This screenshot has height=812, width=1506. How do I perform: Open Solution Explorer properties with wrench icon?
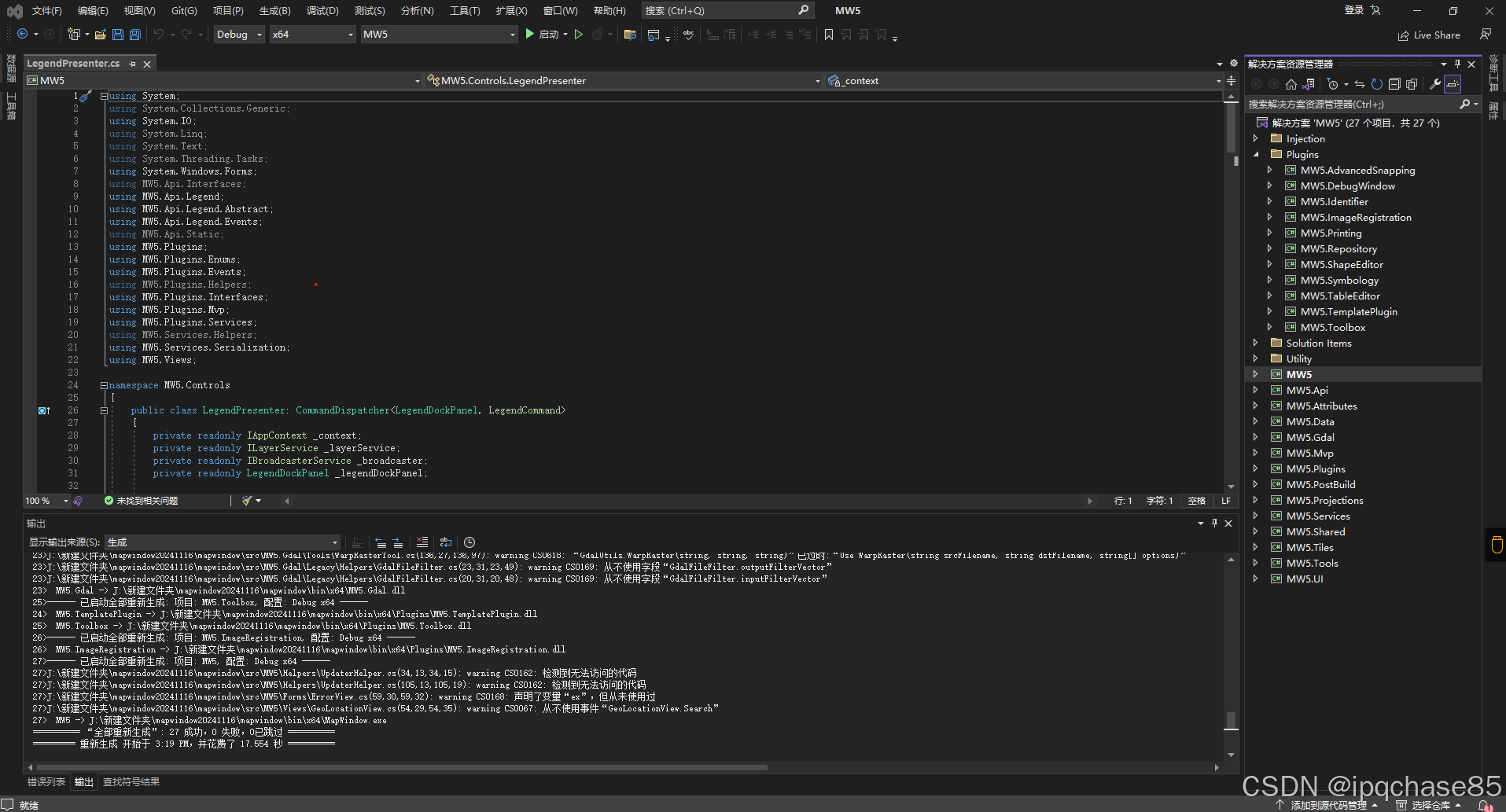click(x=1436, y=84)
